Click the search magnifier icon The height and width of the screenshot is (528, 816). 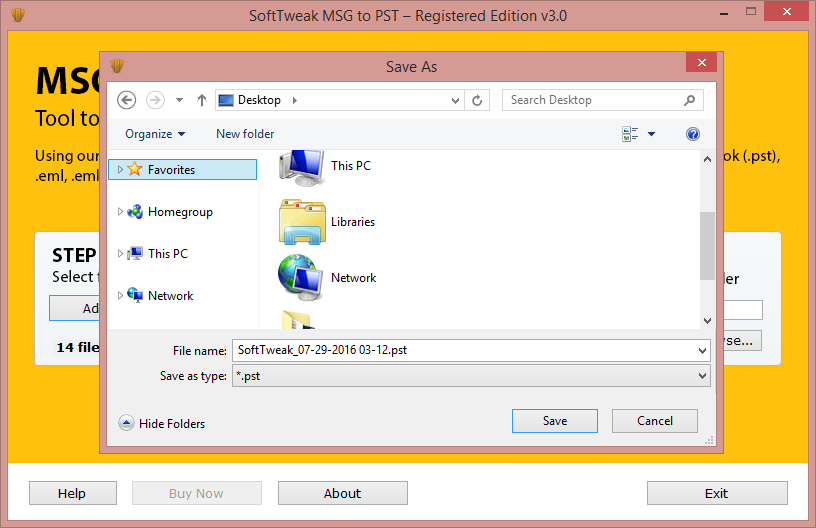pyautogui.click(x=690, y=100)
